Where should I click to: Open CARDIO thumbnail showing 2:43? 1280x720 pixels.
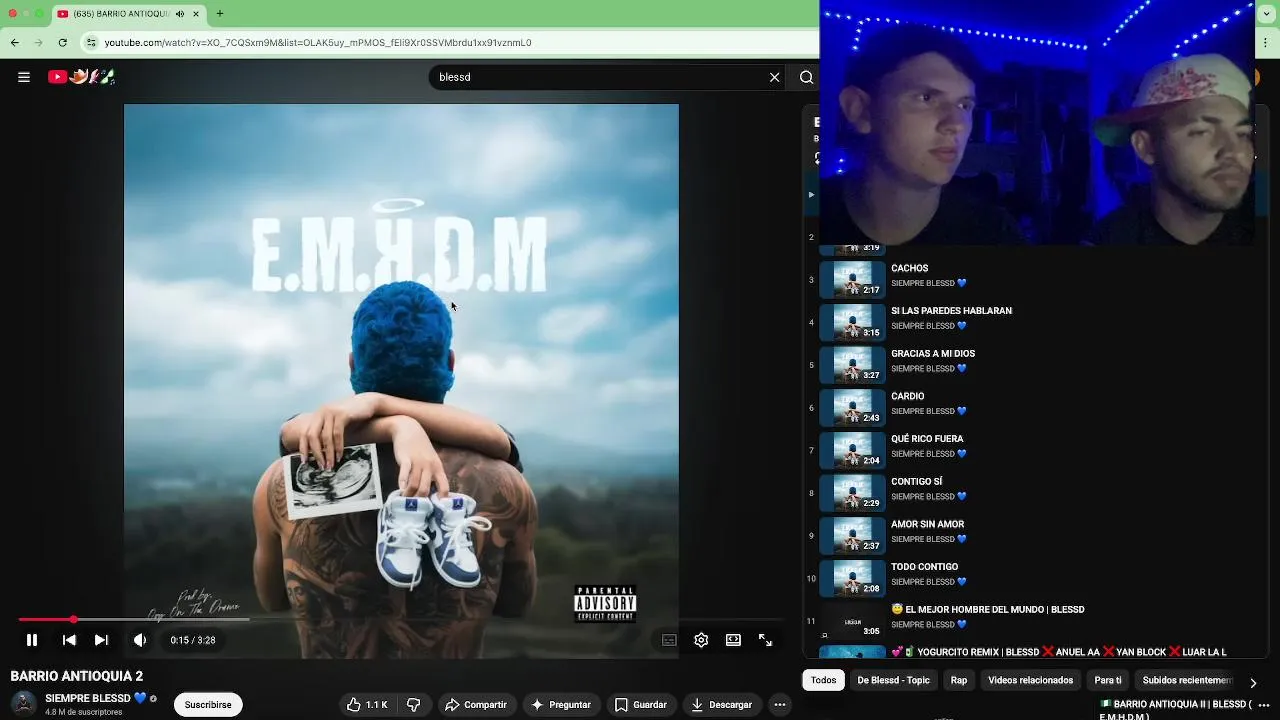click(x=852, y=407)
